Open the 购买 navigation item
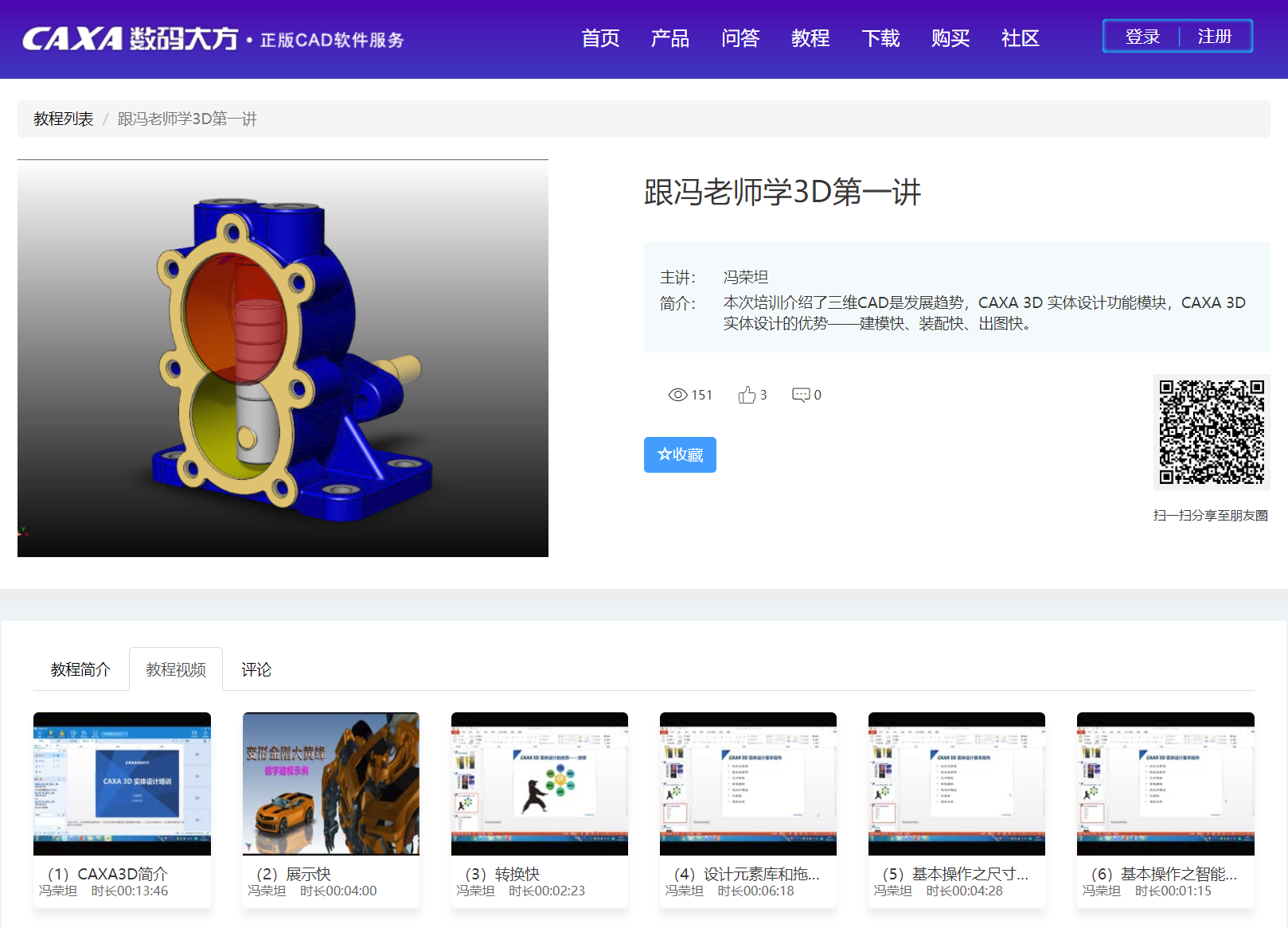 950,38
